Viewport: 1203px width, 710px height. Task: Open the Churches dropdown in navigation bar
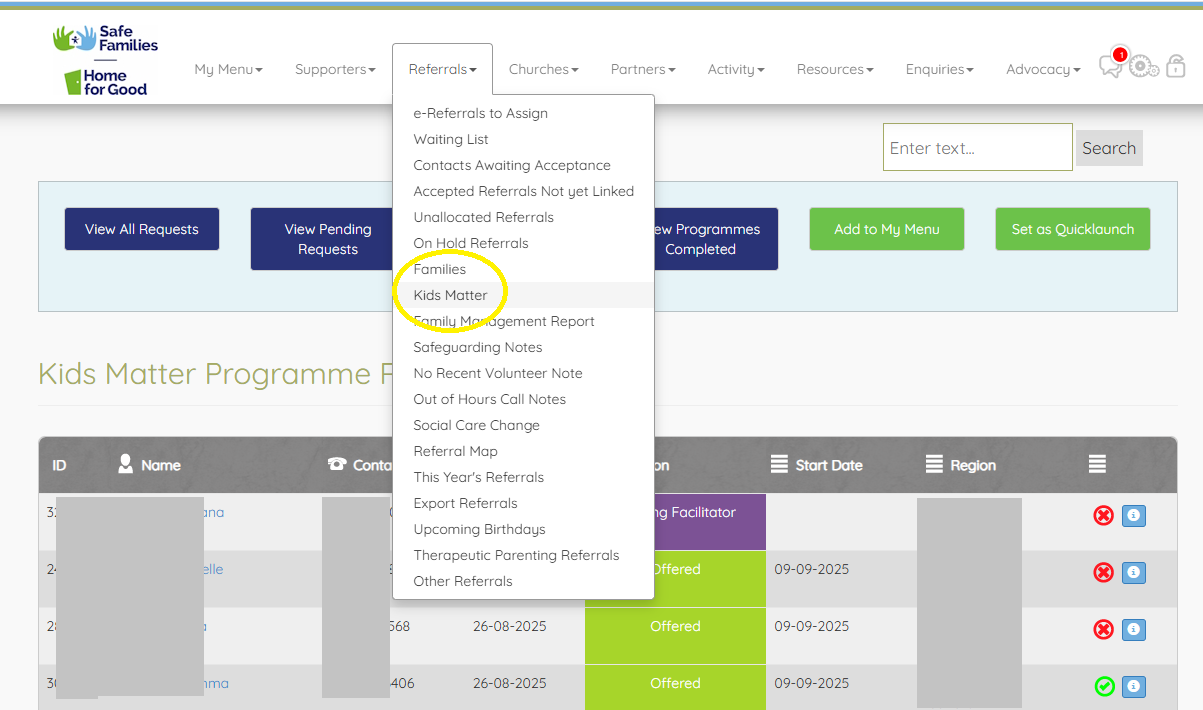pyautogui.click(x=543, y=69)
